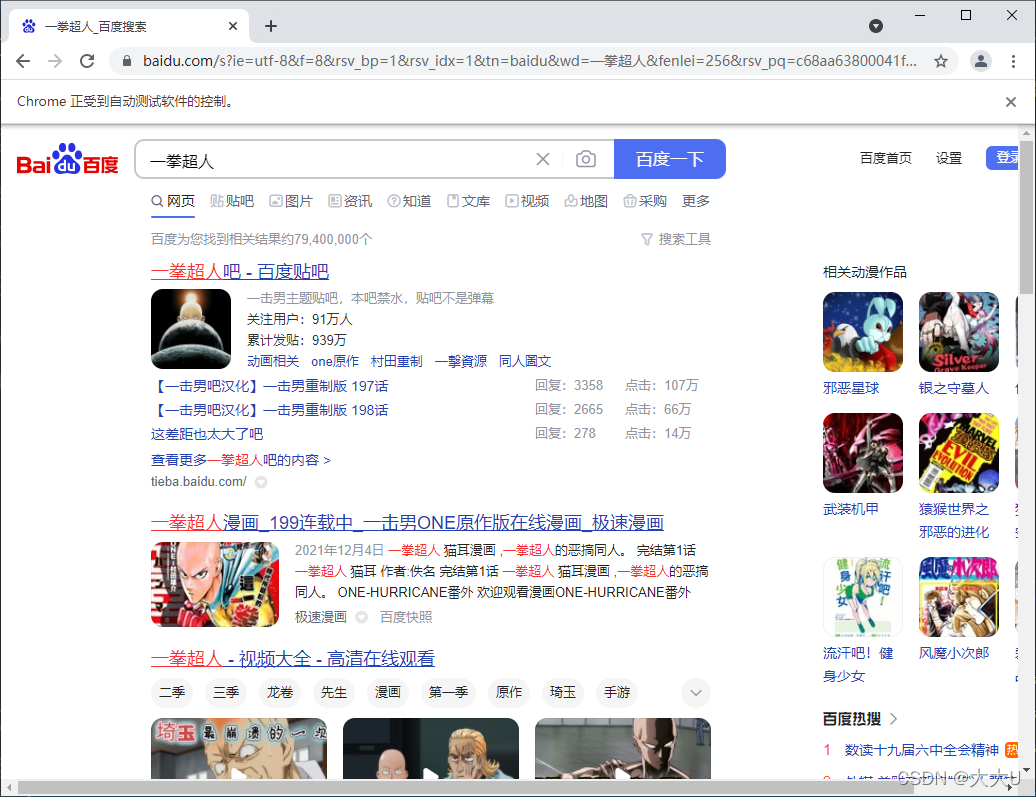Select the 二季 video tag
Image resolution: width=1036 pixels, height=797 pixels.
(172, 693)
